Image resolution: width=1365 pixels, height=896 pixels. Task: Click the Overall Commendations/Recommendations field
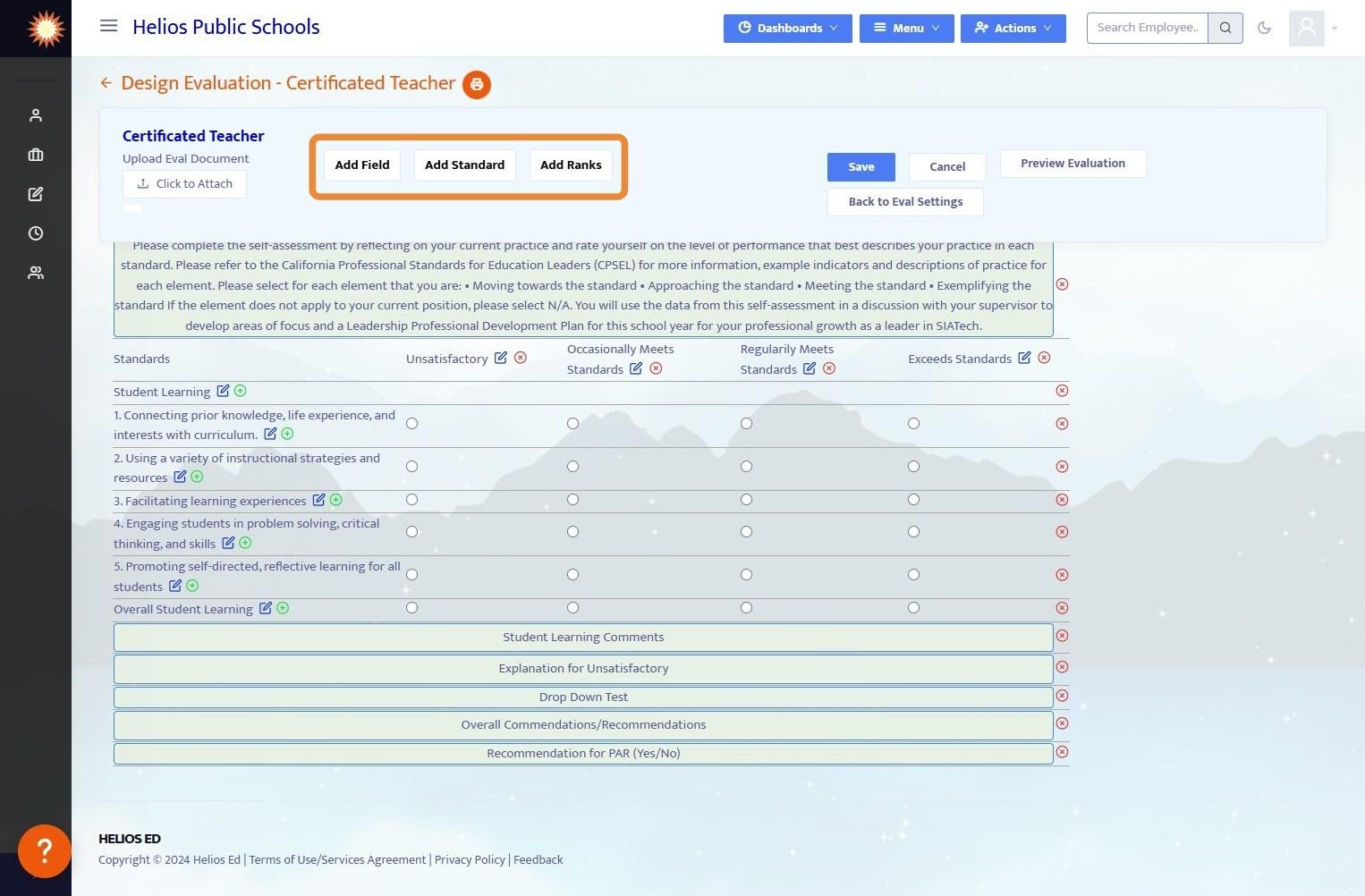(583, 724)
